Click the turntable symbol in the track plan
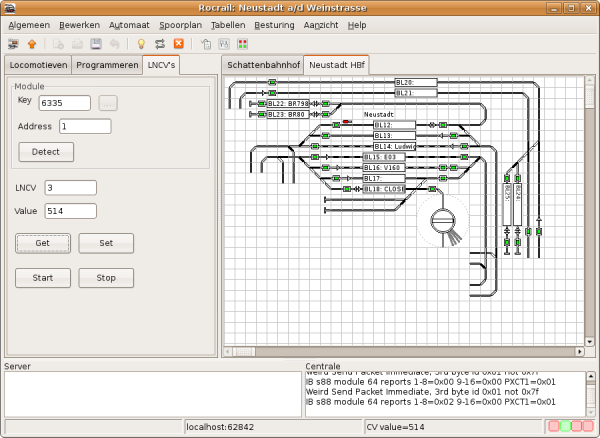600x438 pixels. pyautogui.click(x=441, y=219)
